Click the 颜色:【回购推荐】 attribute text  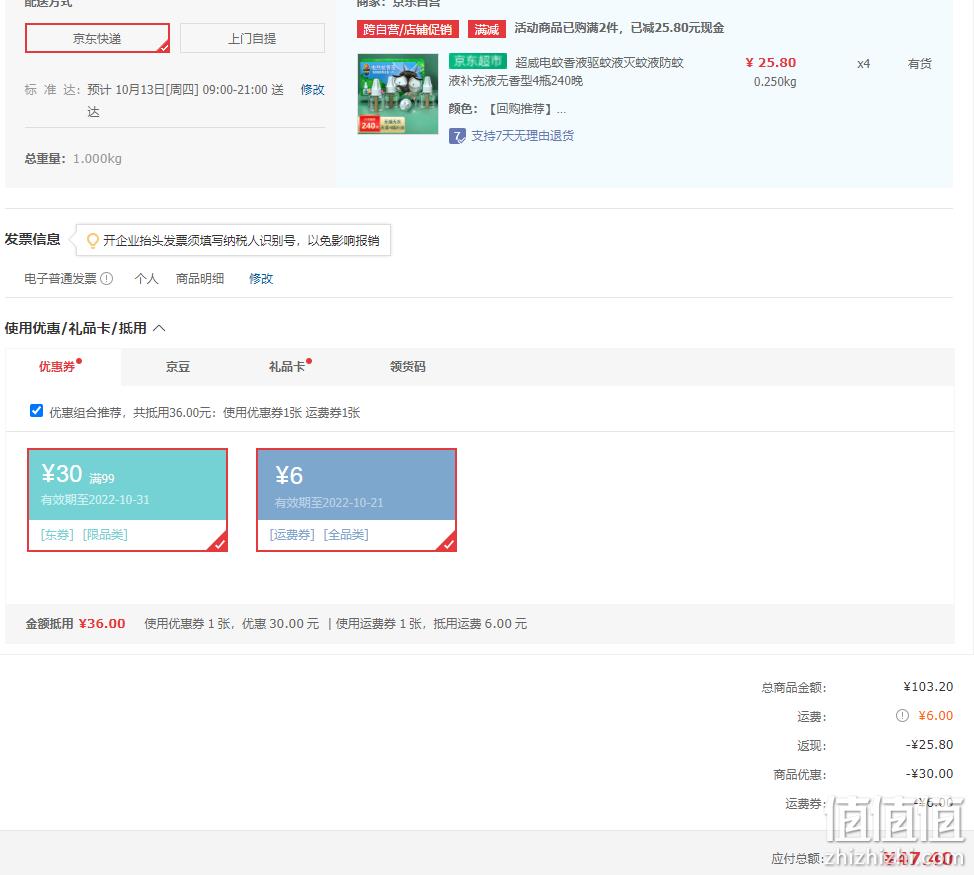tap(507, 109)
